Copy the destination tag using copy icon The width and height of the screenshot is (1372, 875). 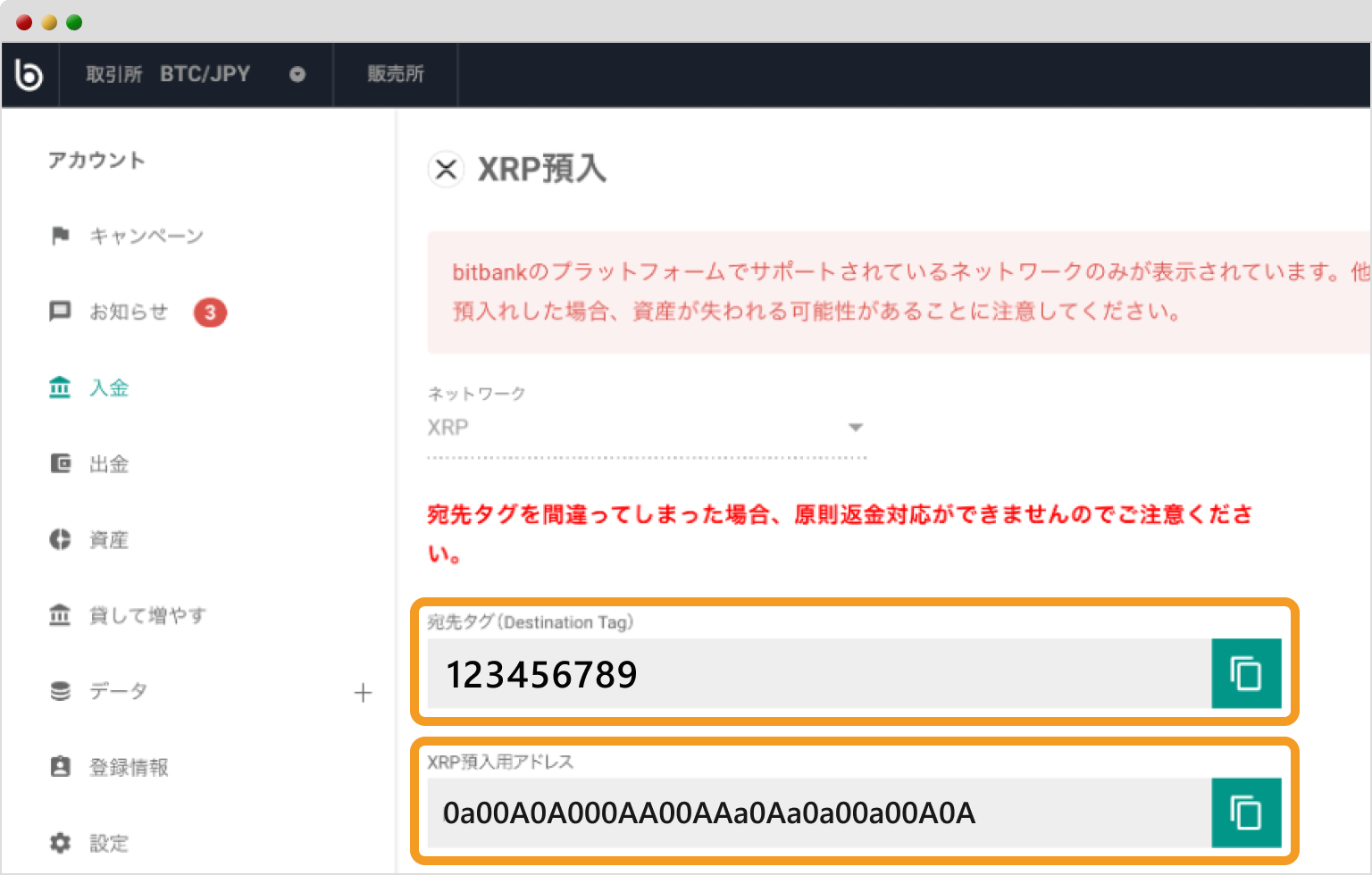[x=1246, y=674]
